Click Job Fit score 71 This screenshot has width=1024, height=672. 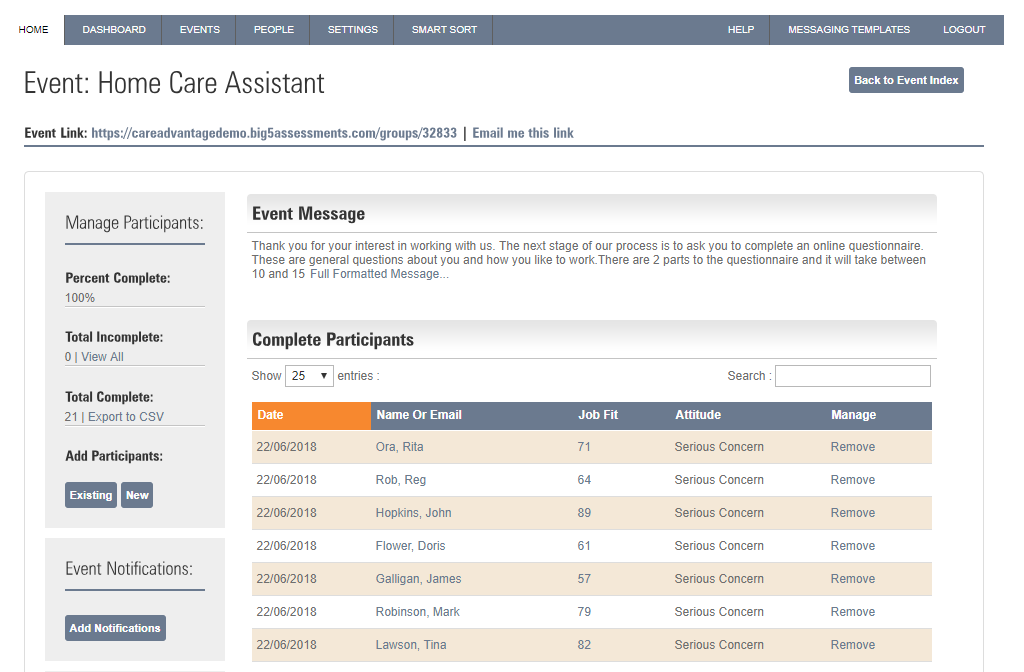(x=584, y=447)
